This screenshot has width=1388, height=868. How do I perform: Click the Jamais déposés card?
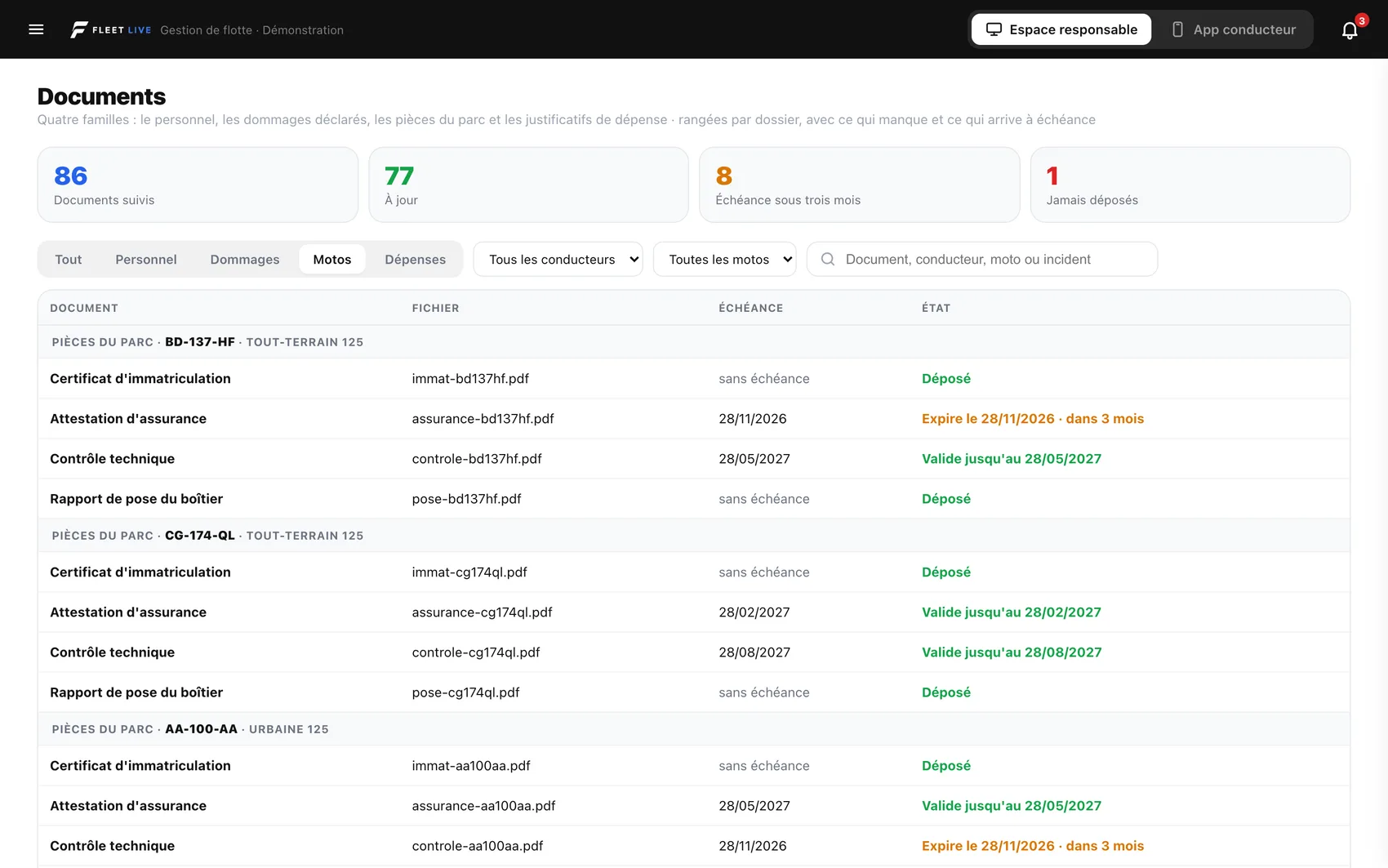1190,185
